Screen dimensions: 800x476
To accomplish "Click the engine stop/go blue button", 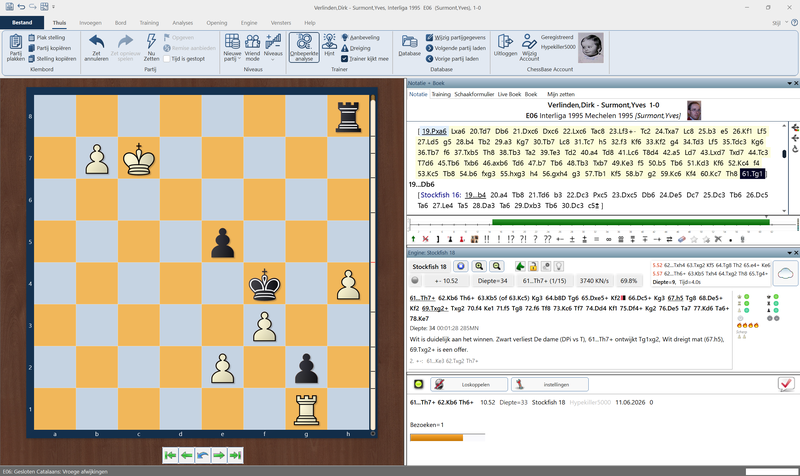I will point(461,266).
